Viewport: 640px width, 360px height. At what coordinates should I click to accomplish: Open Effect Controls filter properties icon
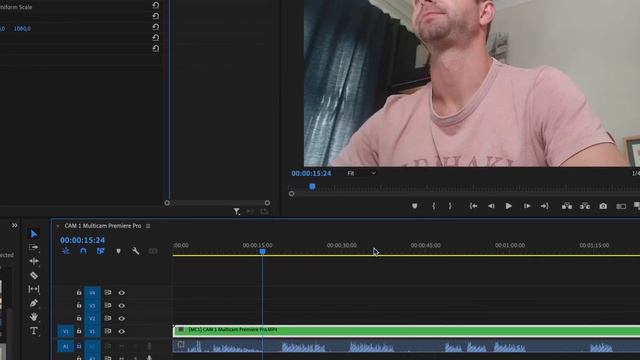[x=236, y=211]
